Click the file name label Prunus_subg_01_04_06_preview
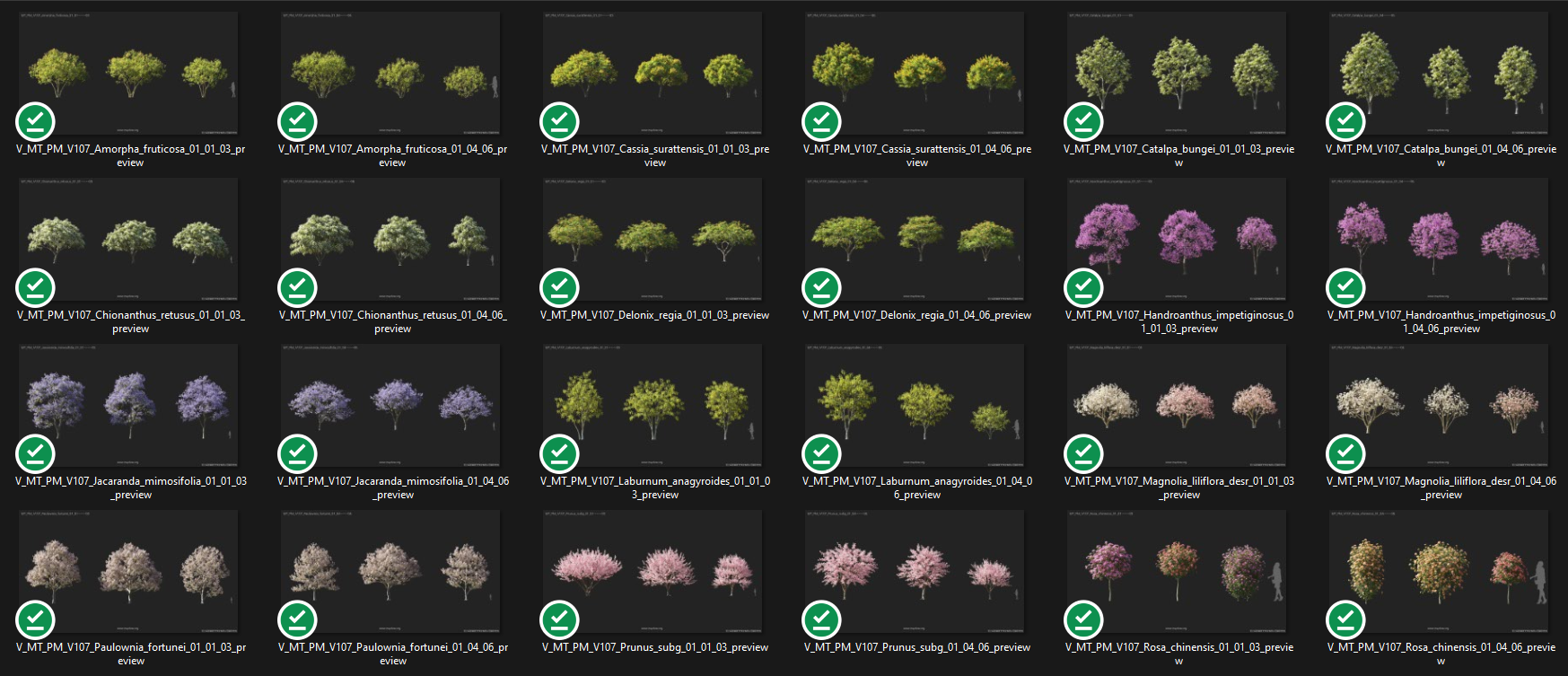This screenshot has width=1568, height=676. pos(916,647)
